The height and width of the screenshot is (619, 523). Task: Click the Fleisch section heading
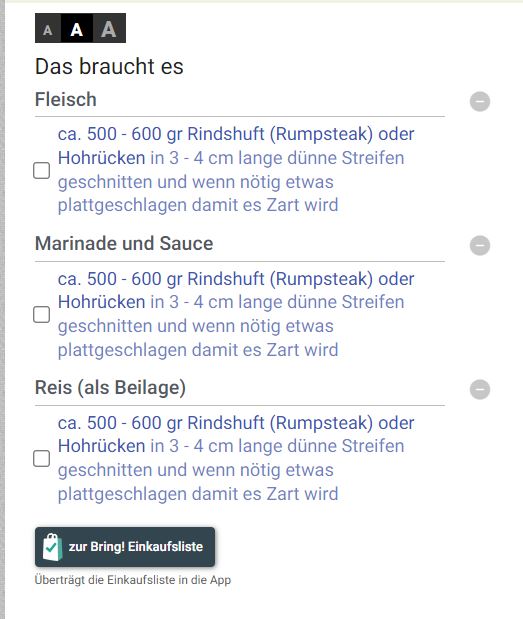(x=66, y=99)
